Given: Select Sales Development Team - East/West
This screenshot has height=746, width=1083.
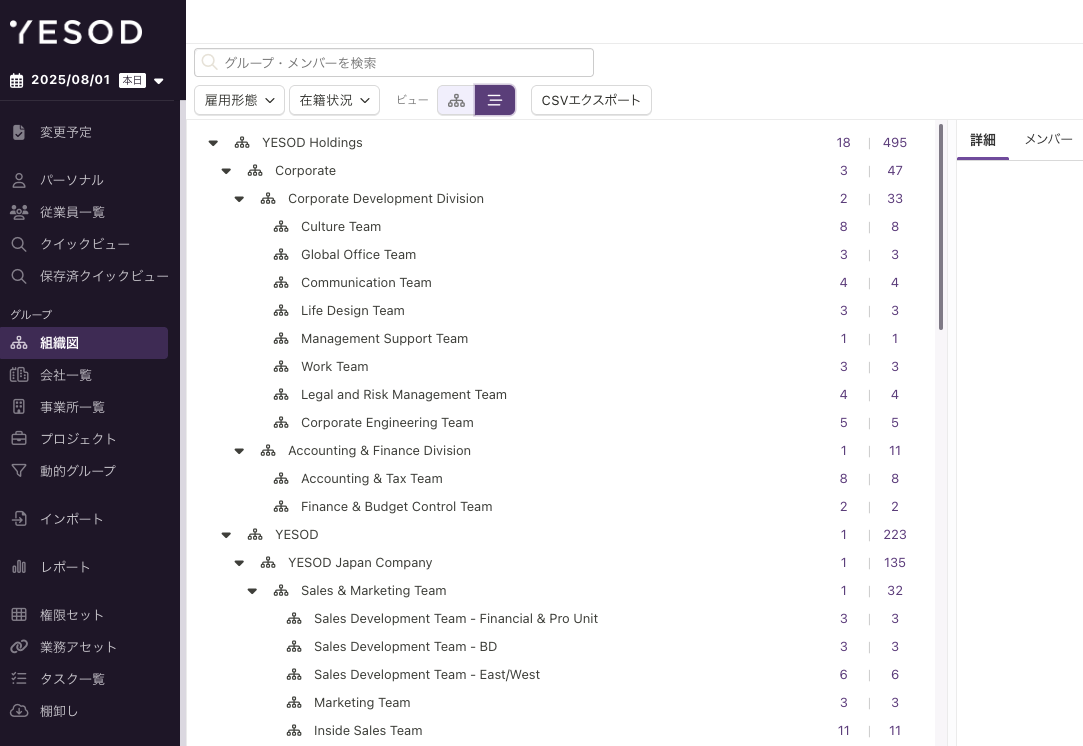Looking at the screenshot, I should [561, 675].
